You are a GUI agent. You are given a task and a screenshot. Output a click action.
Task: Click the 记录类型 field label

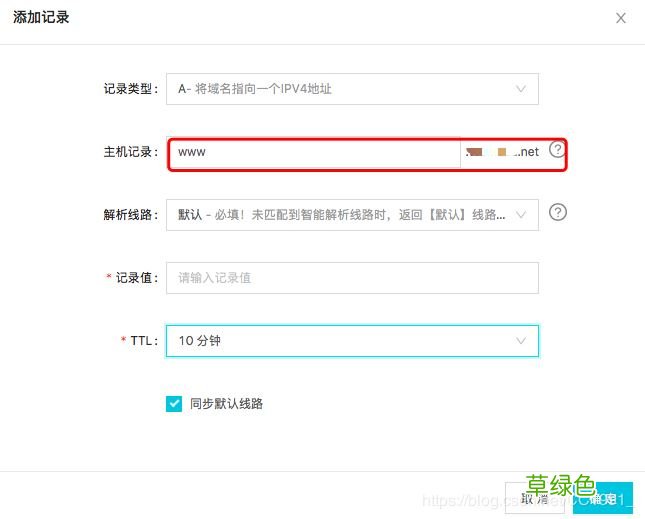point(130,89)
